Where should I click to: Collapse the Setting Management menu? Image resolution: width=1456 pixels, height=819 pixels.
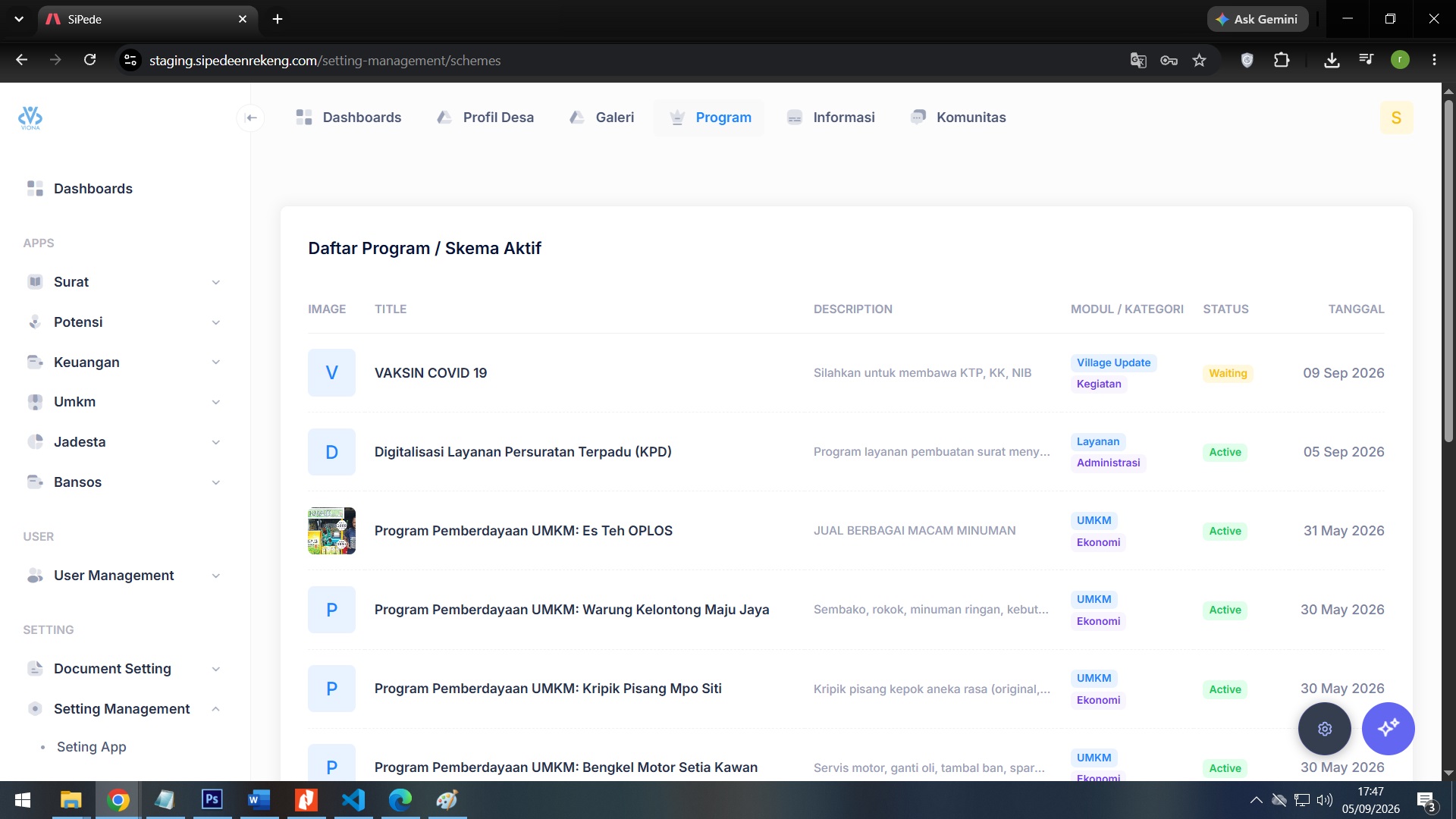(124, 709)
